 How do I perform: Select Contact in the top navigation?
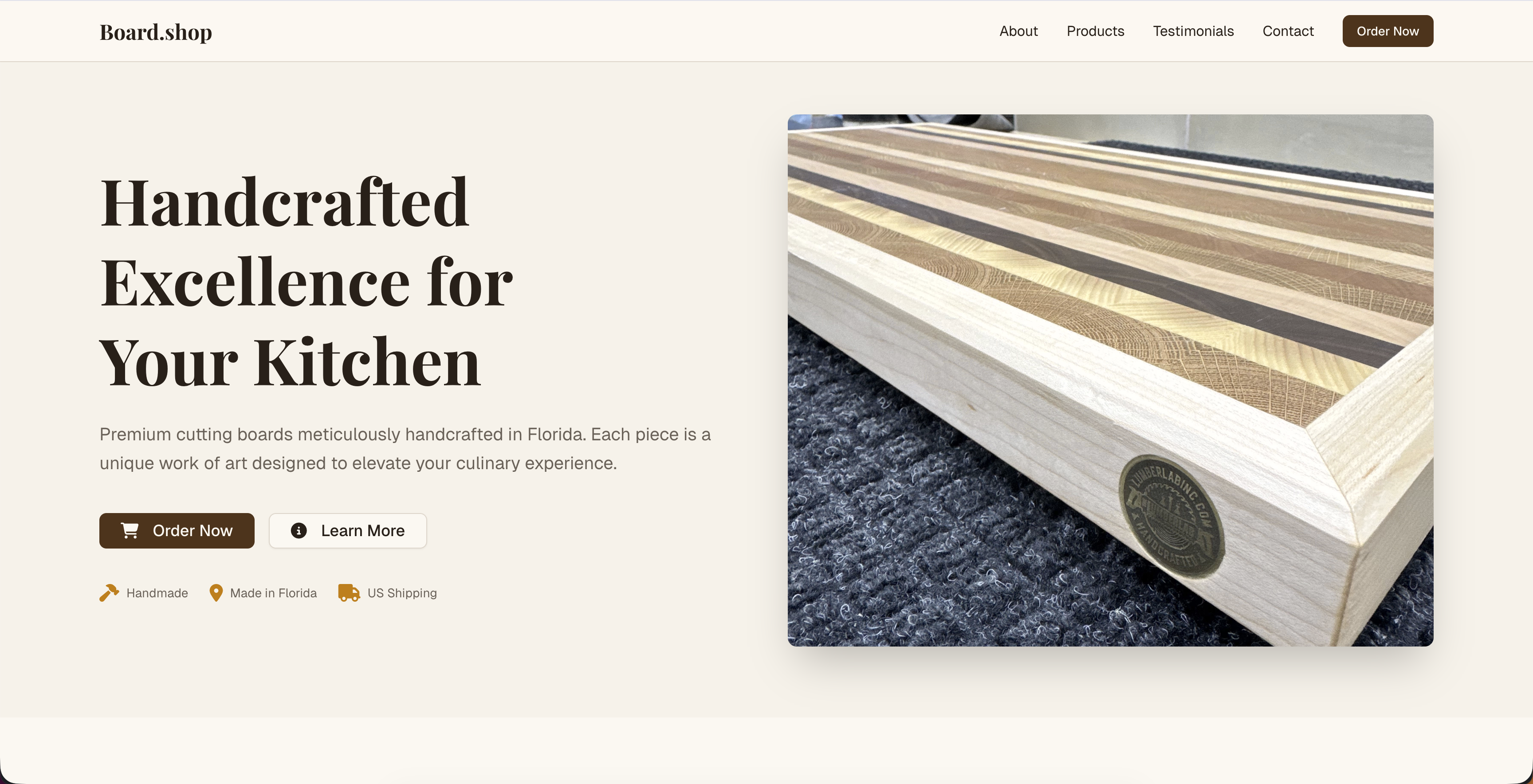[1288, 31]
